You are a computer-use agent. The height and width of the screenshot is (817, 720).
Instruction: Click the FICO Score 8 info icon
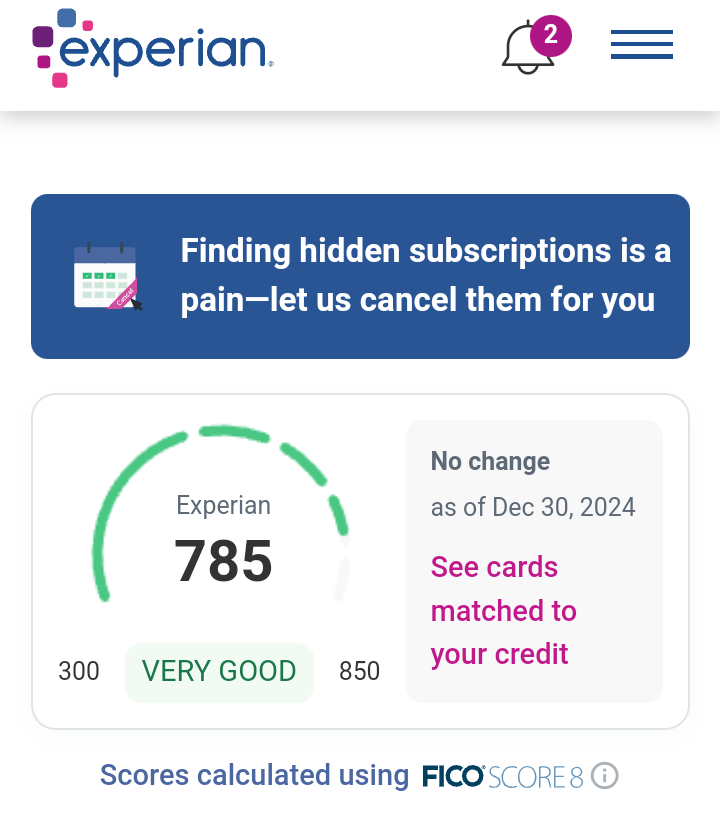pos(605,775)
